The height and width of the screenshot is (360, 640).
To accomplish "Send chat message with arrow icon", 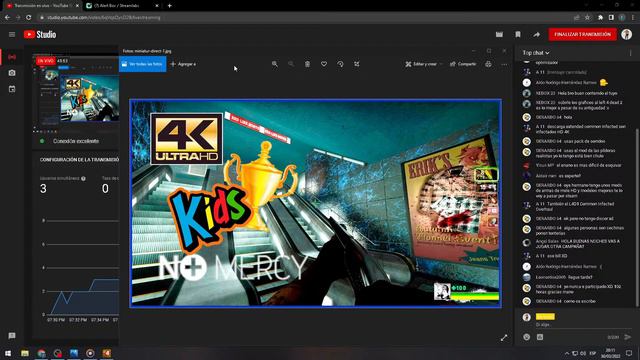I will (628, 337).
